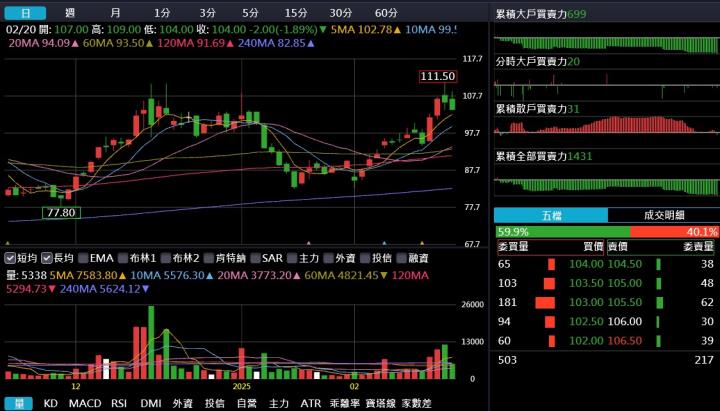Click the ask price 105.50
This screenshot has width=720, height=411.
[x=625, y=303]
